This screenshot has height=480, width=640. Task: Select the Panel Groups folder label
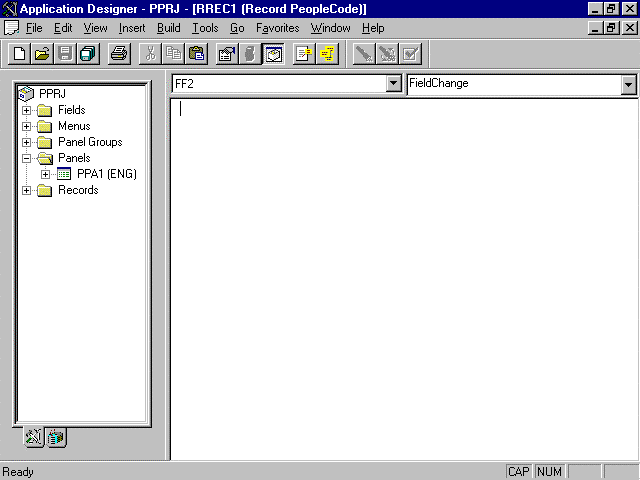pos(90,142)
